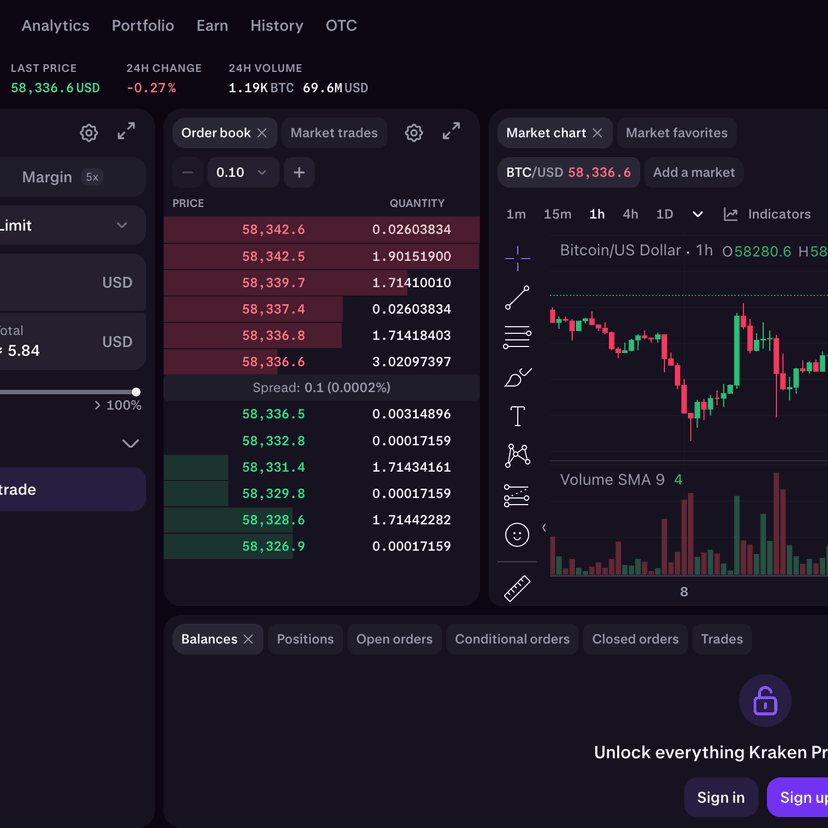Switch to the Market trades tab

[x=334, y=133]
